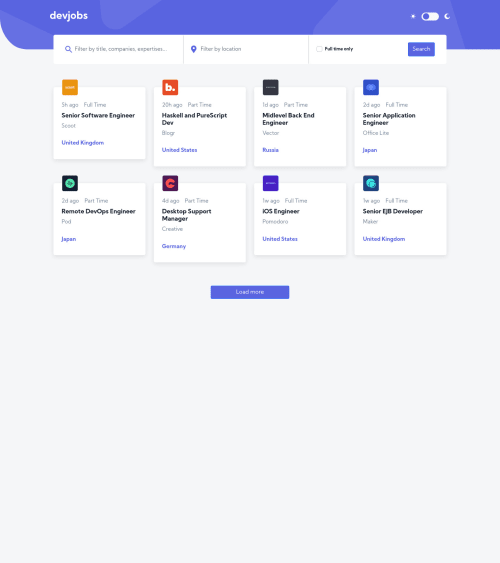Click the Search button
Image resolution: width=500 pixels, height=563 pixels.
pos(421,49)
